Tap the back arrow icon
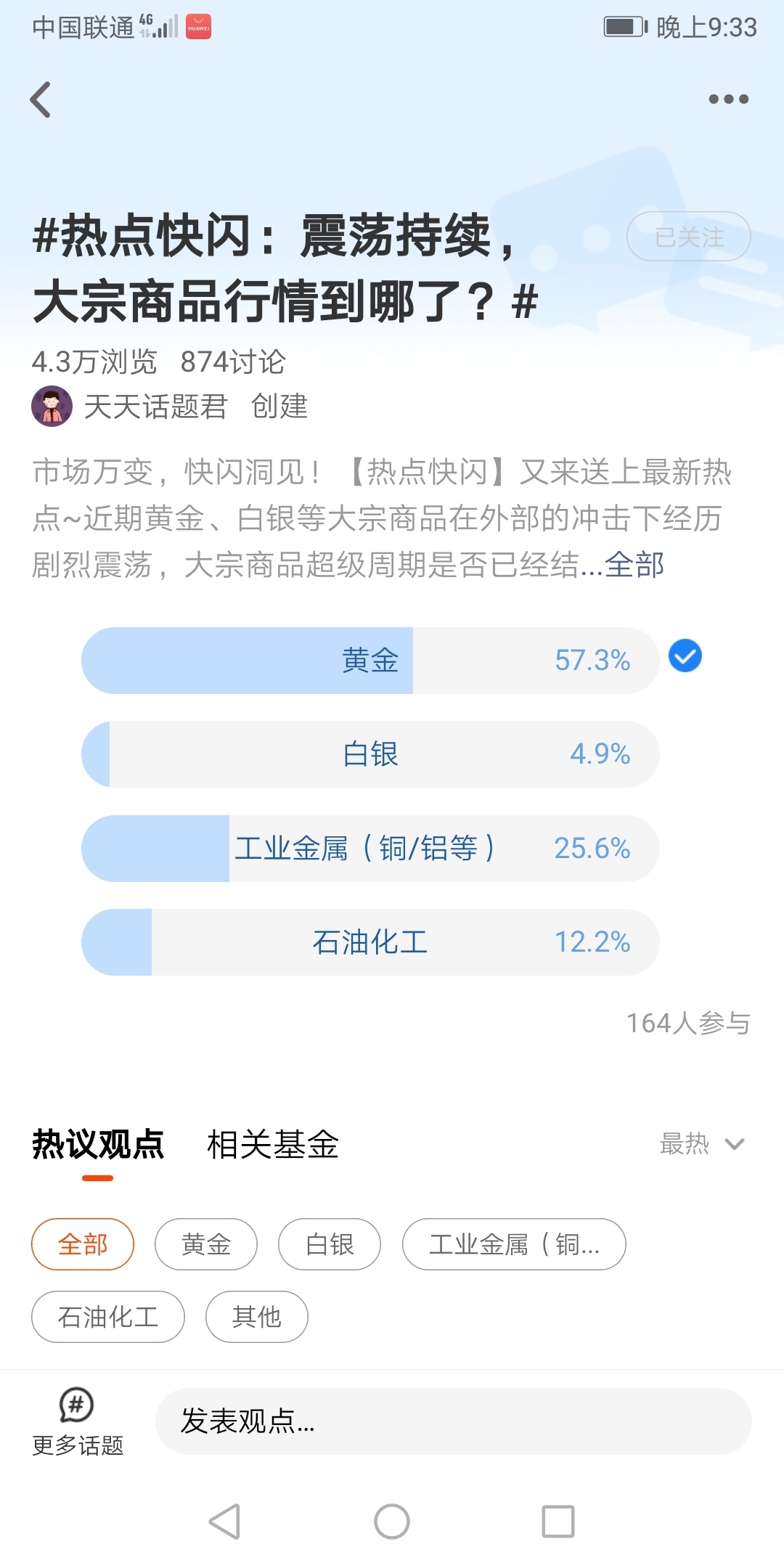This screenshot has width=784, height=1568. 41,99
